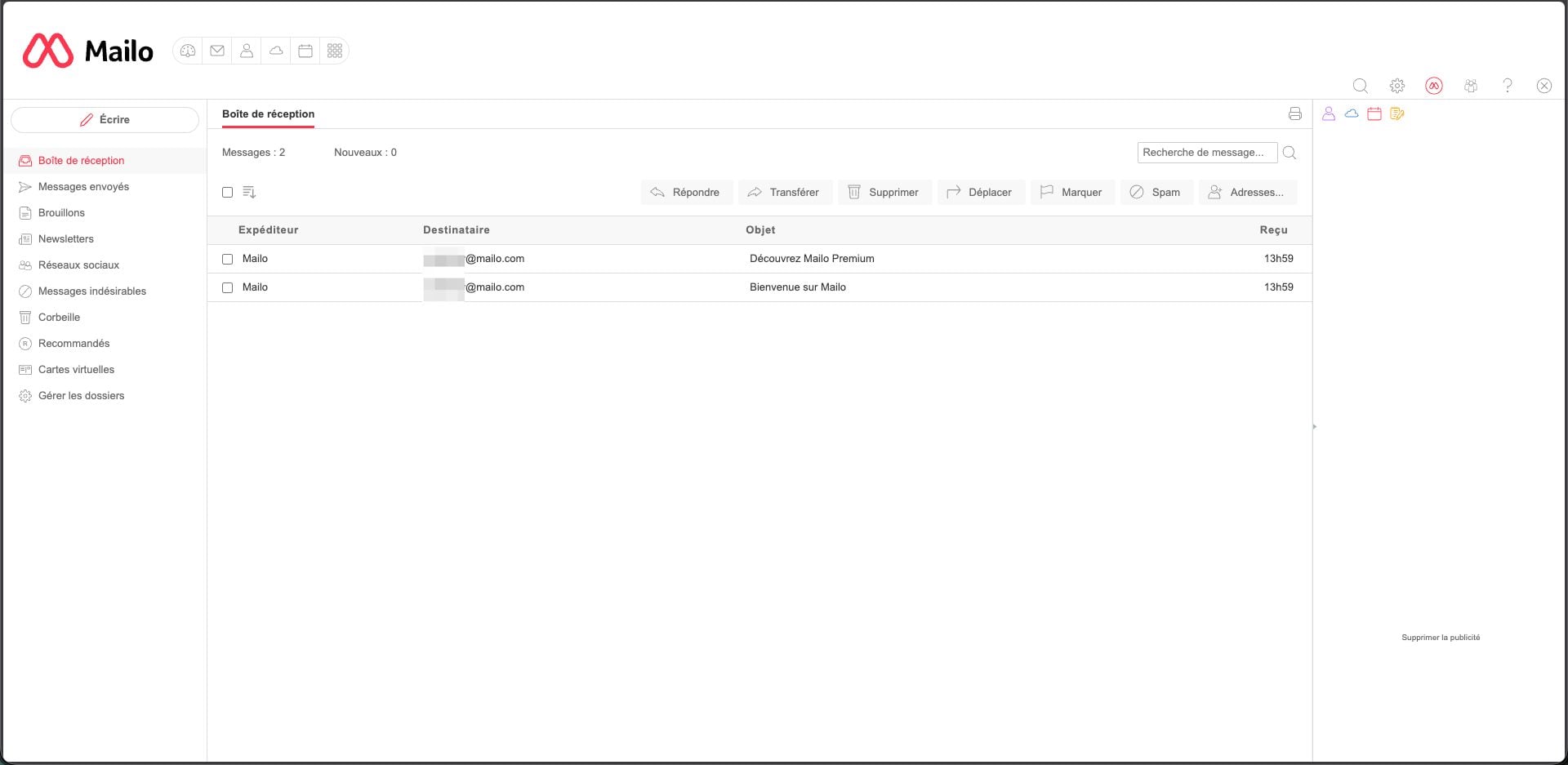
Task: Open the dashboard gauge icon in top navigation
Action: point(188,51)
